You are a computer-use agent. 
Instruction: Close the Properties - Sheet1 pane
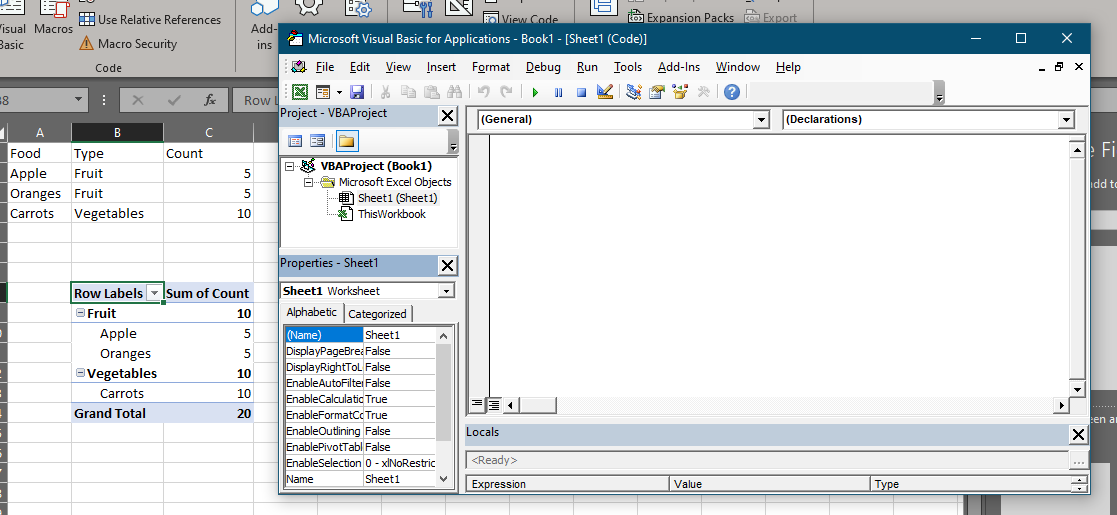click(447, 266)
